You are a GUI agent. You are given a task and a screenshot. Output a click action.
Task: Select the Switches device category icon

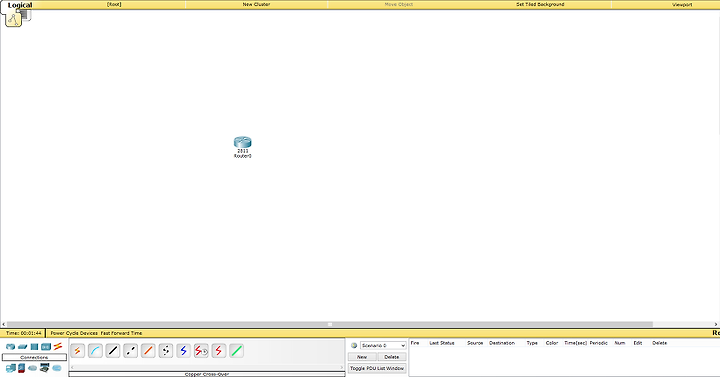[22, 347]
